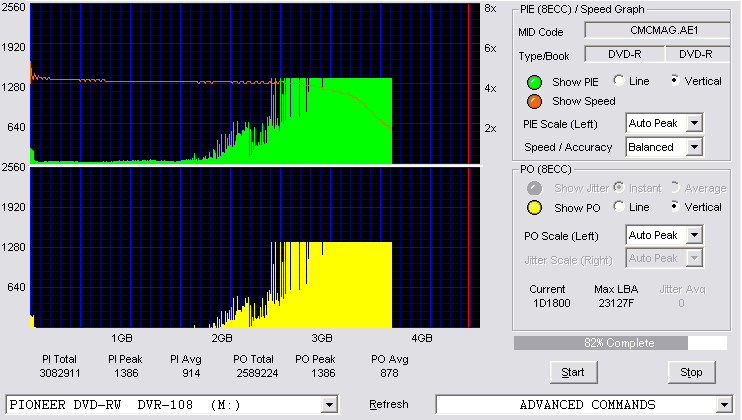This screenshot has height=420, width=742.
Task: Click the 3GB axis label
Action: [x=322, y=338]
